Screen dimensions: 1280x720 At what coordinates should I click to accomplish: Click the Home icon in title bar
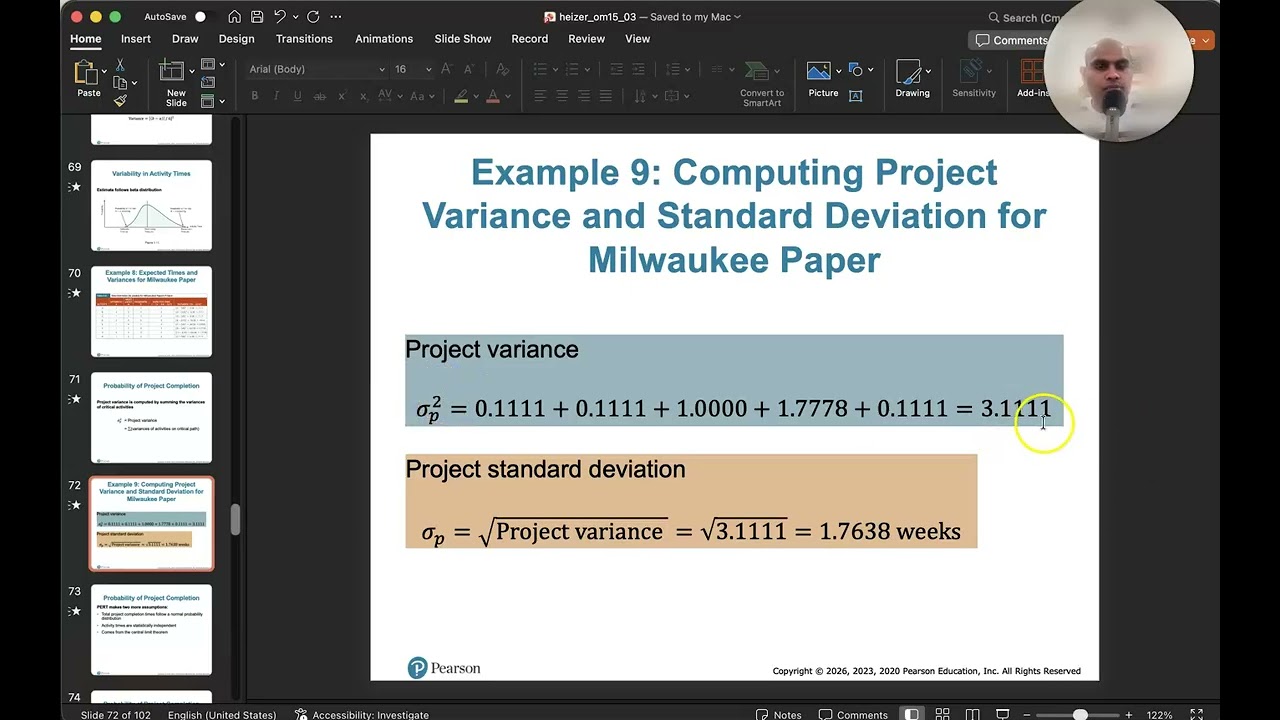tap(234, 17)
